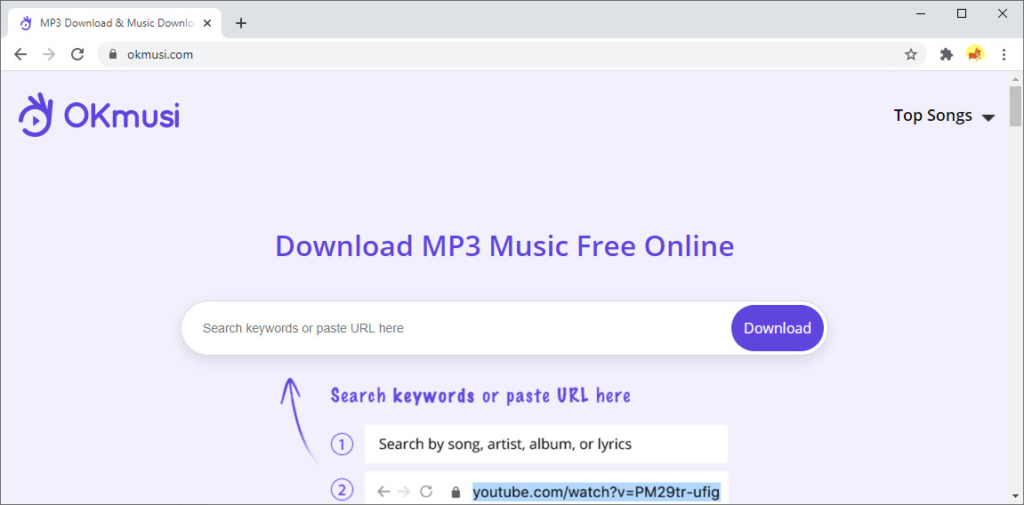Open a new tab with the plus button
The width and height of the screenshot is (1024, 505).
coord(241,23)
